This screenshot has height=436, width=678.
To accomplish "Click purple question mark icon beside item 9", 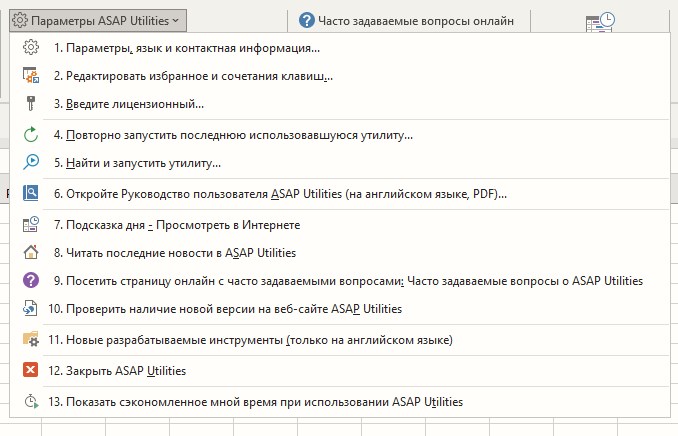I will 31,280.
